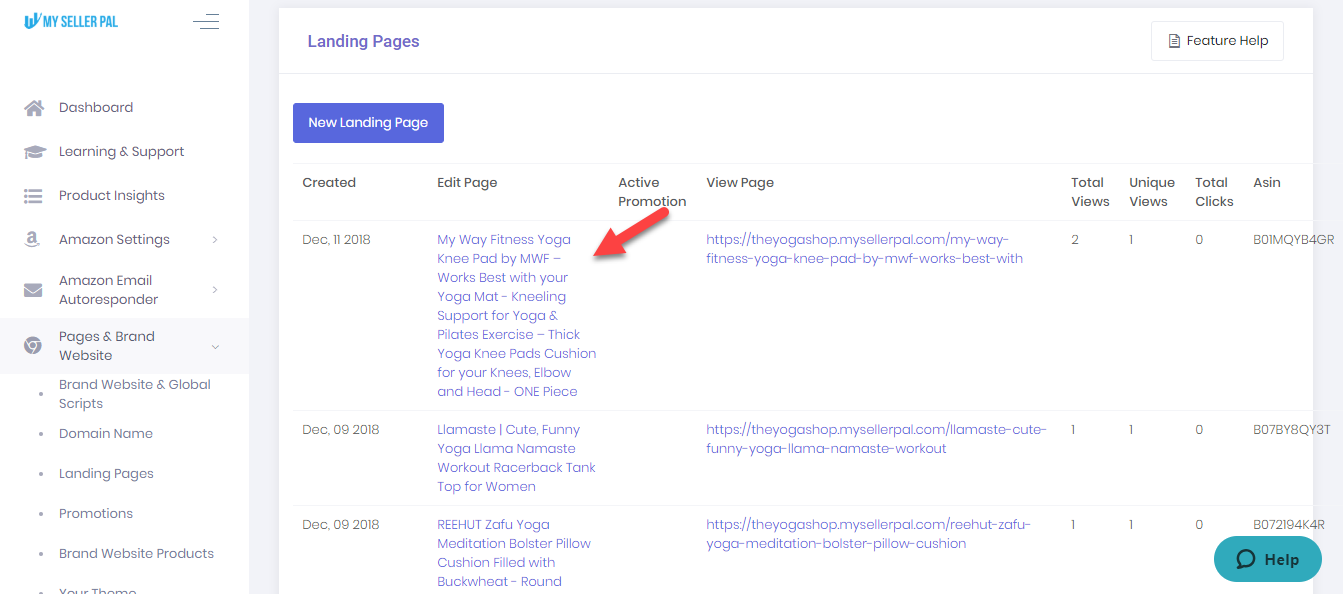Screen dimensions: 1343x594
Task: Open Brand Website & Global Scripts submenu
Action: 135,394
